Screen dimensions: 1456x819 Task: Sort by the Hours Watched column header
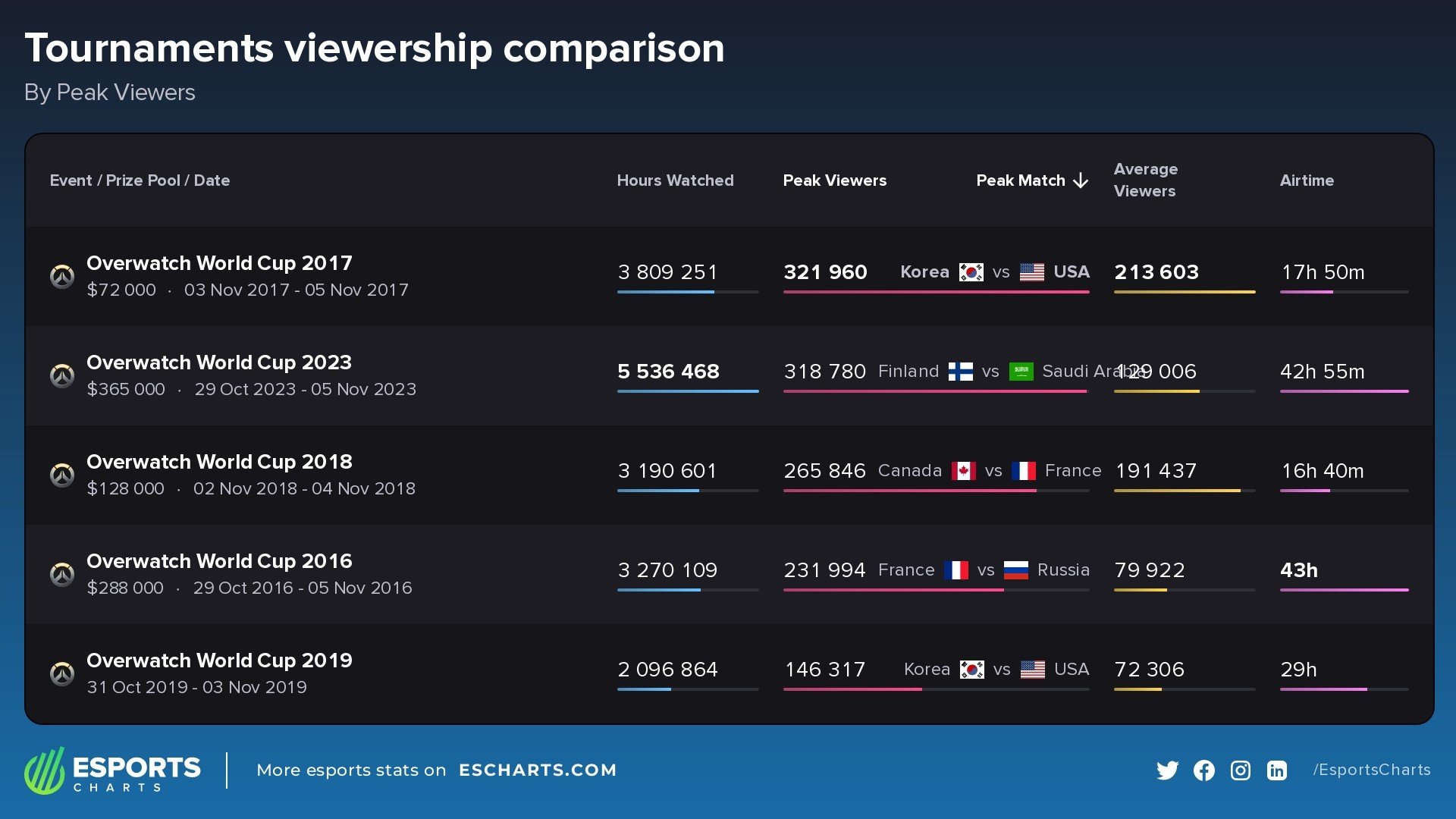click(675, 180)
